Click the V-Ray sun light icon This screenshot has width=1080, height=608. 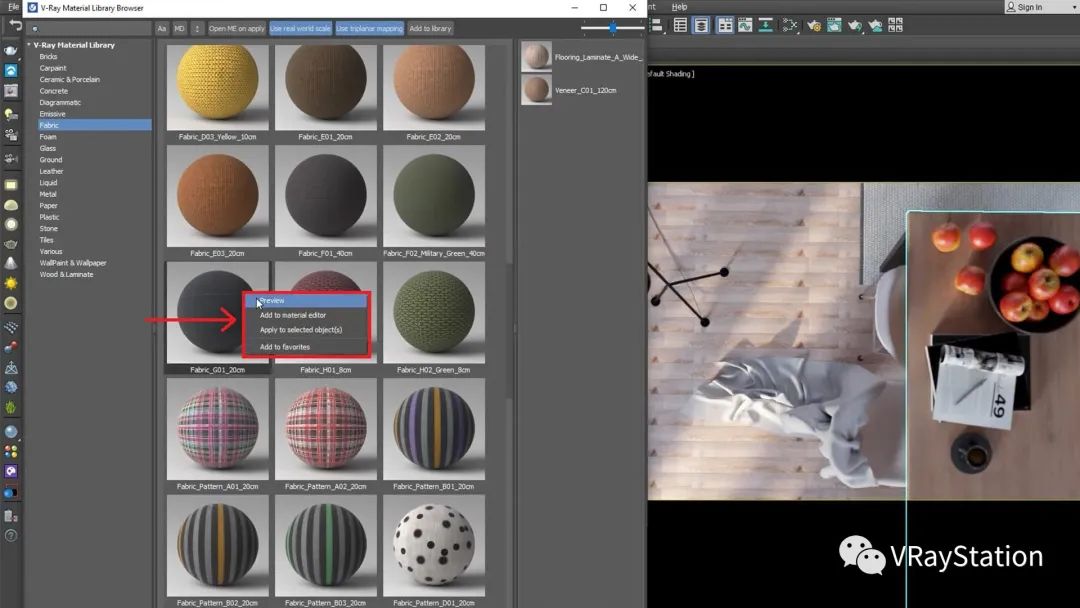11,284
